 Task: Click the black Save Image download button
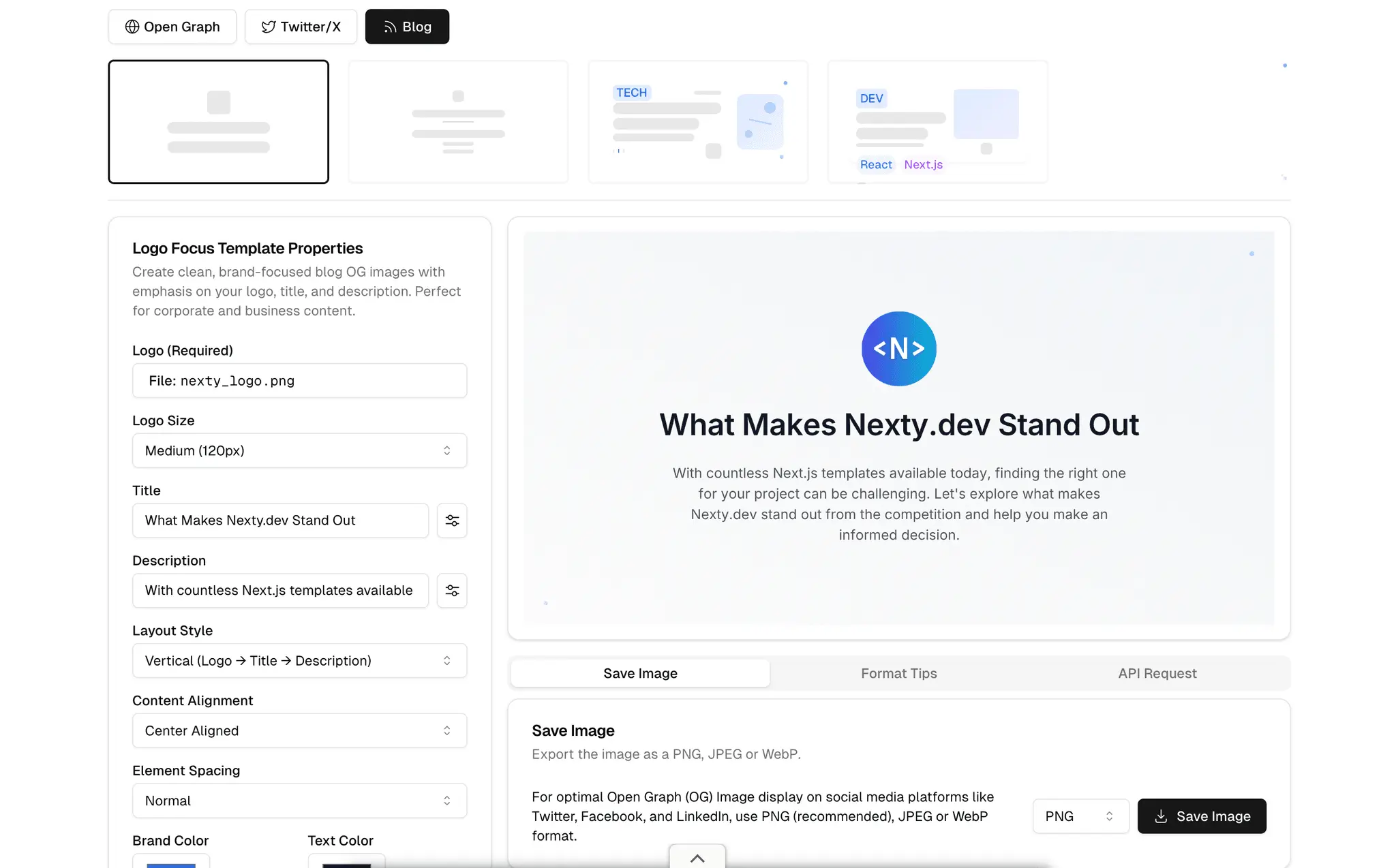click(1202, 816)
